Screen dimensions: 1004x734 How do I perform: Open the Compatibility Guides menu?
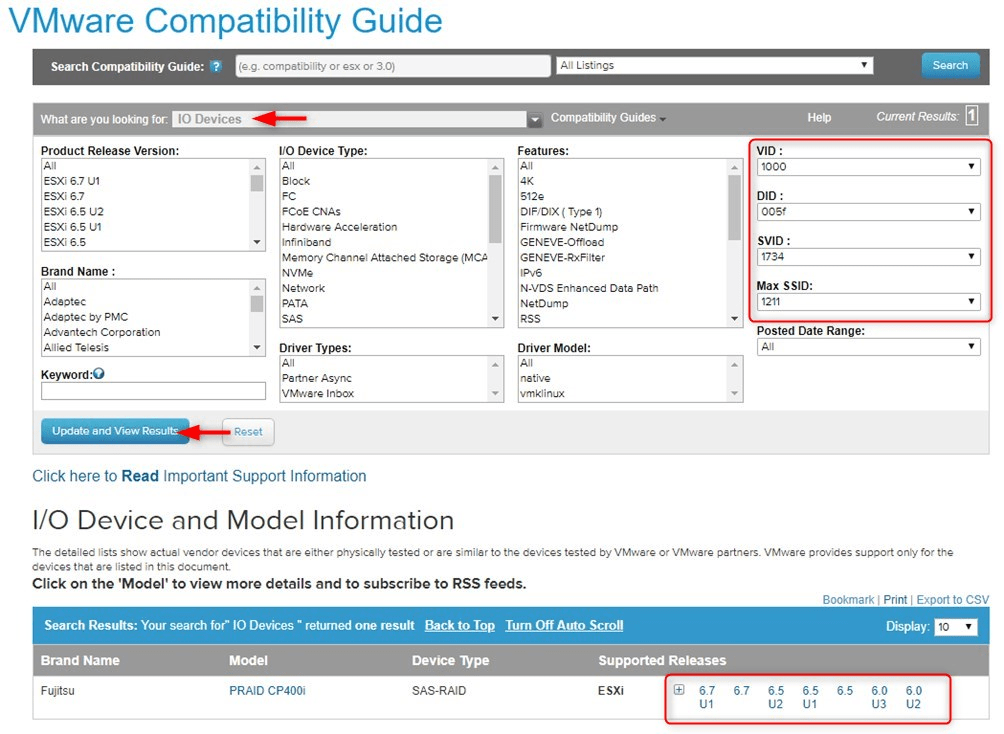tap(608, 118)
